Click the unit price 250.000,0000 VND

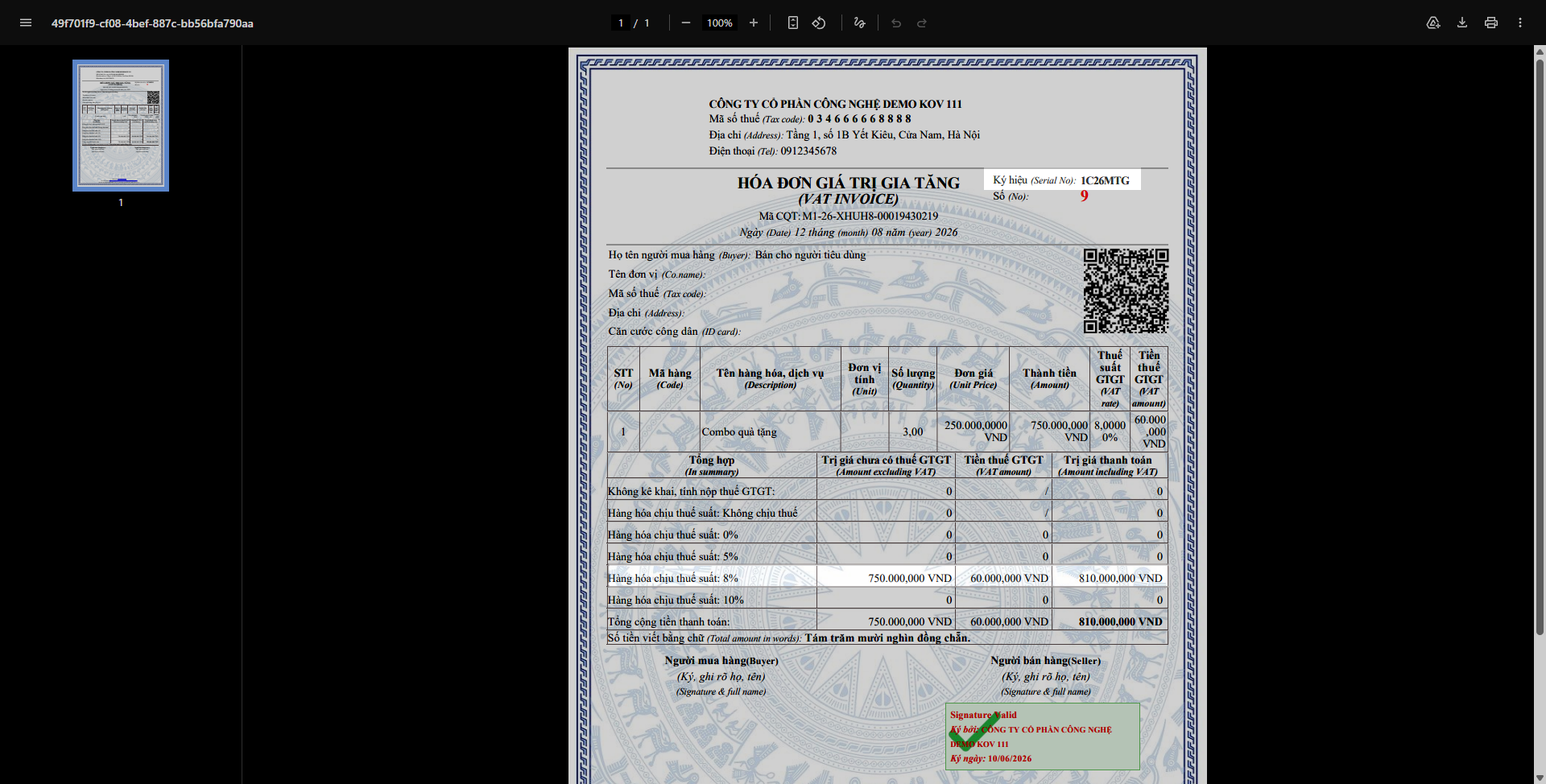[976, 431]
